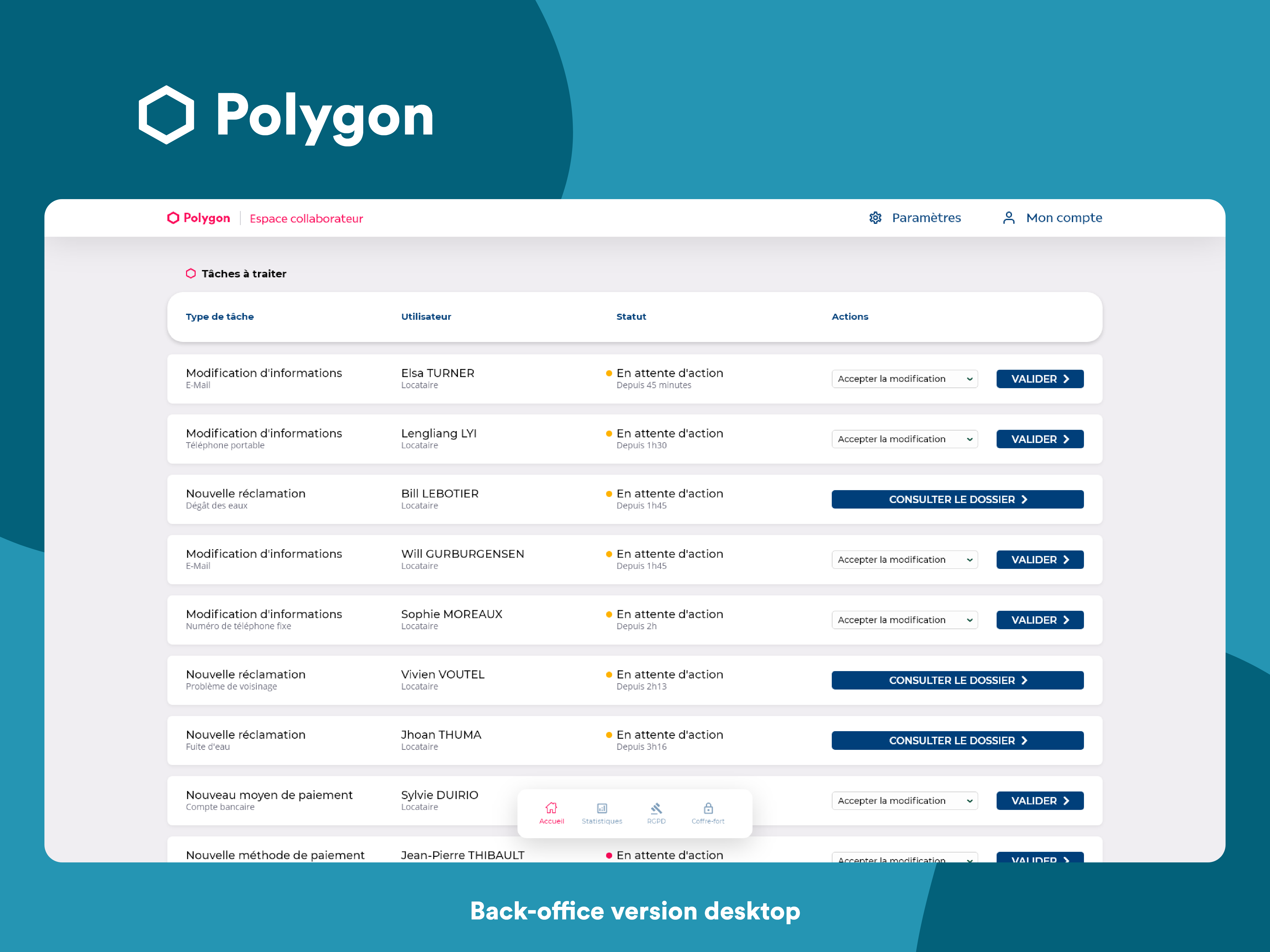The width and height of the screenshot is (1270, 952).
Task: Click Depuis 2h13 status text
Action: (641, 687)
